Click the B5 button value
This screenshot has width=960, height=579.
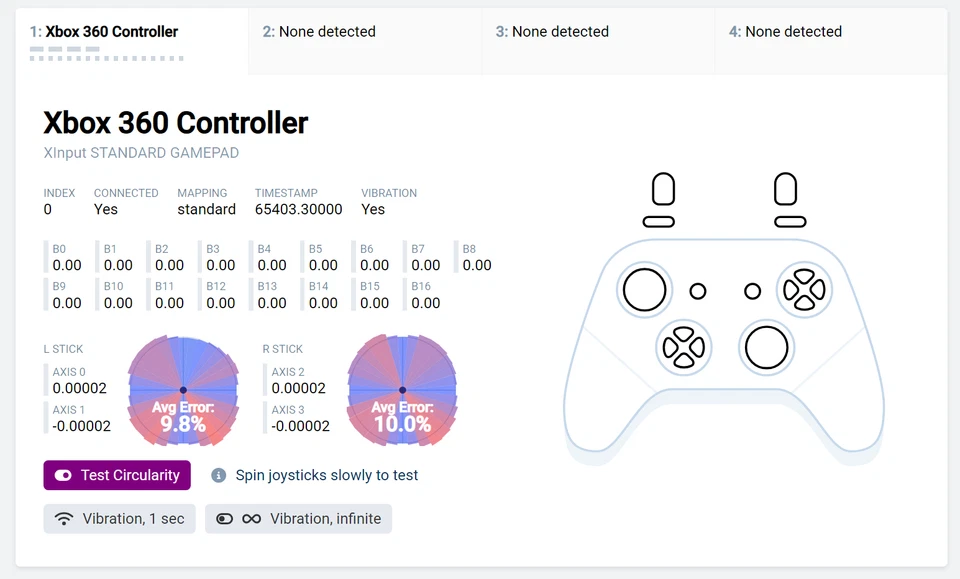[323, 265]
